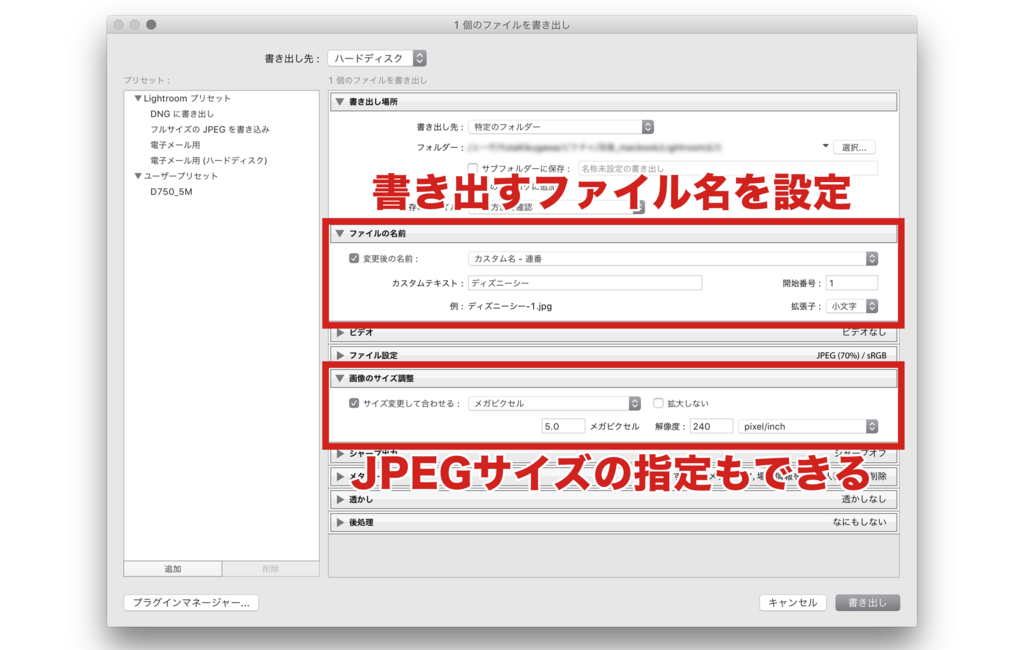Click the キャンセル button
1024x650 pixels.
tap(793, 602)
